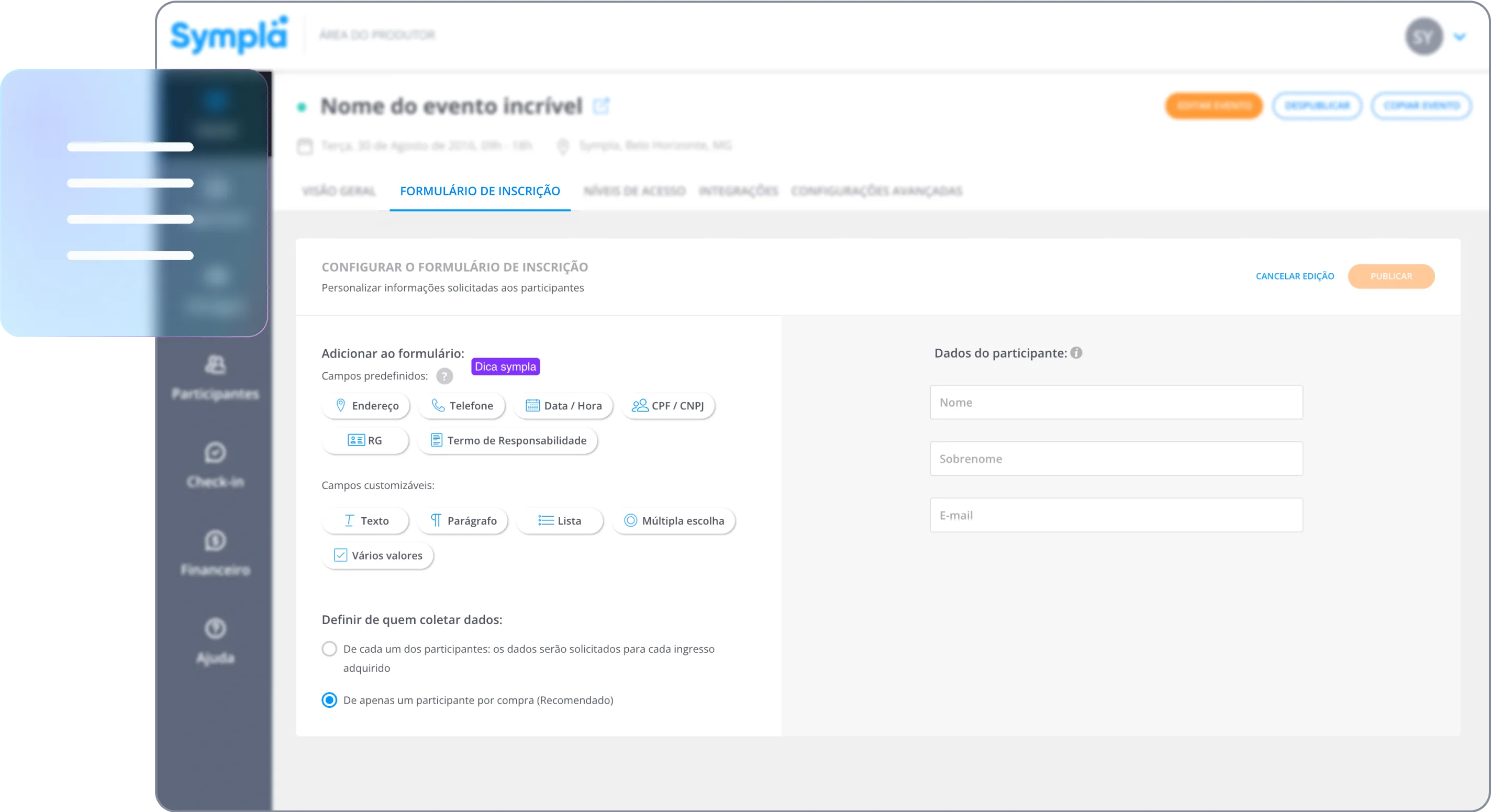Click the info icon next to Dados do participante
The height and width of the screenshot is (812, 1491).
click(1076, 353)
